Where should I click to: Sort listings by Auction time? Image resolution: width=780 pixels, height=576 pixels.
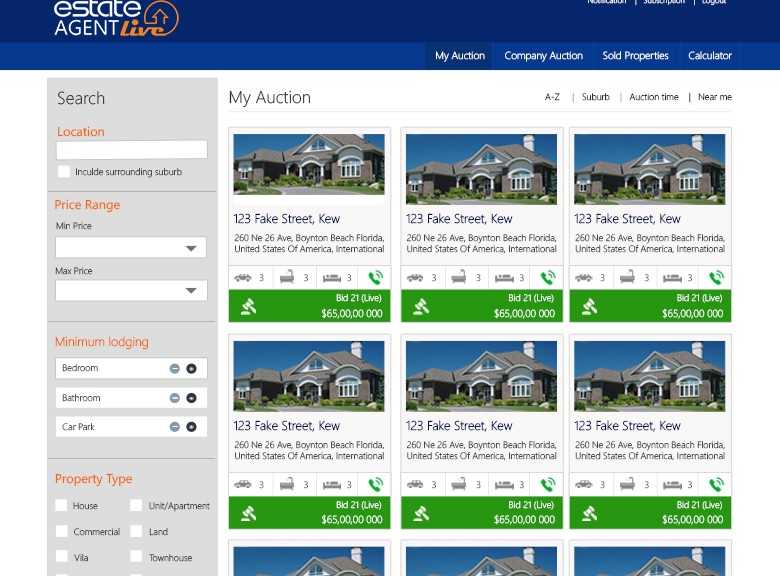pos(654,97)
